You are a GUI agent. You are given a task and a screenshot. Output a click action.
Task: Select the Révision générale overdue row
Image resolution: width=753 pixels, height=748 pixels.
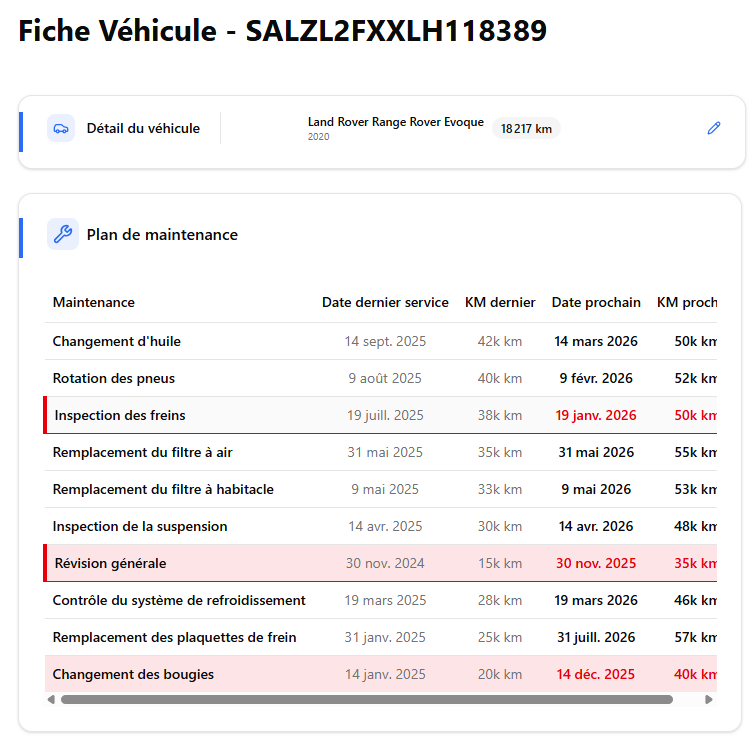(110, 563)
